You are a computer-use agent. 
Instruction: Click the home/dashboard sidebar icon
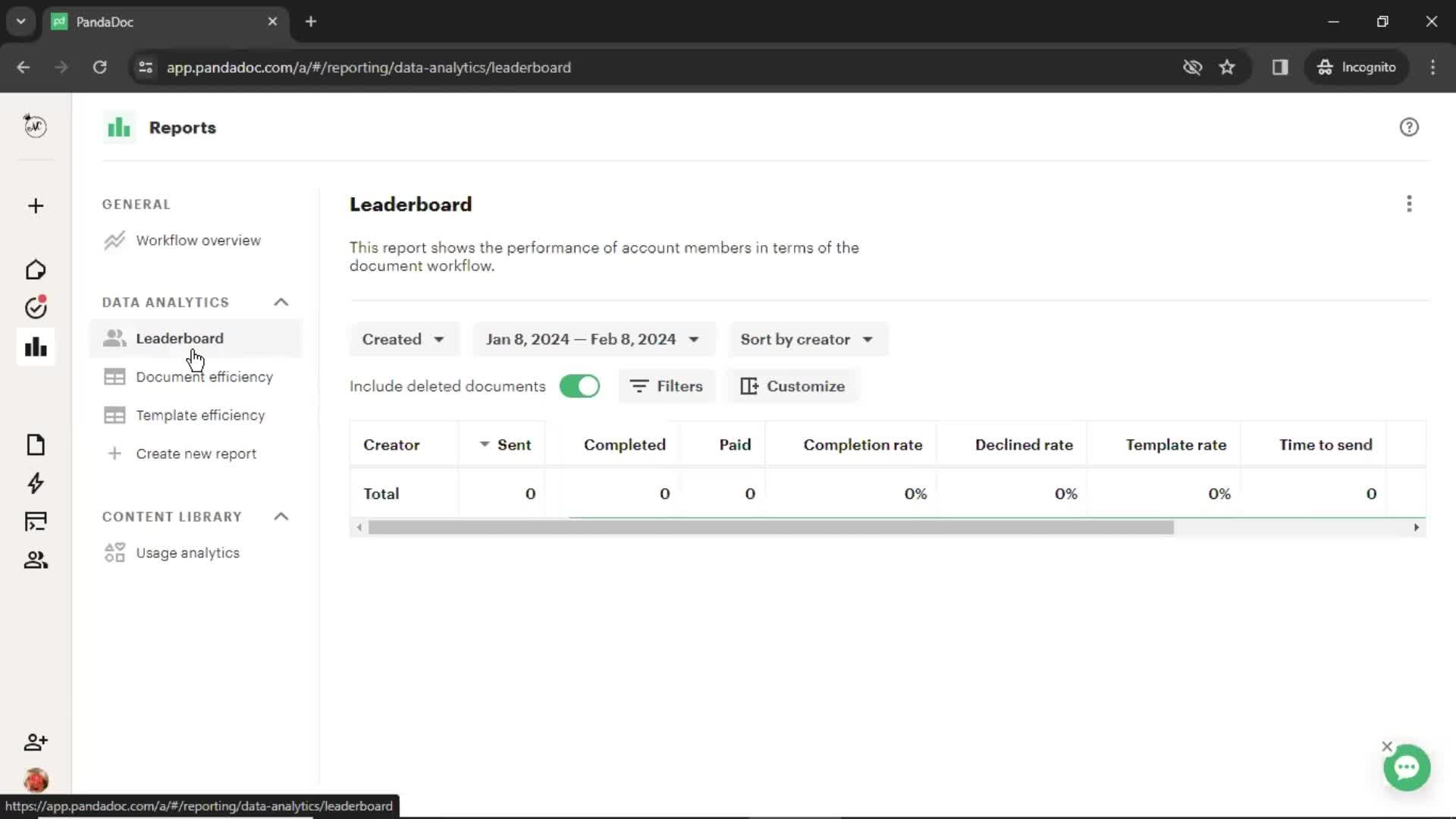coord(35,270)
